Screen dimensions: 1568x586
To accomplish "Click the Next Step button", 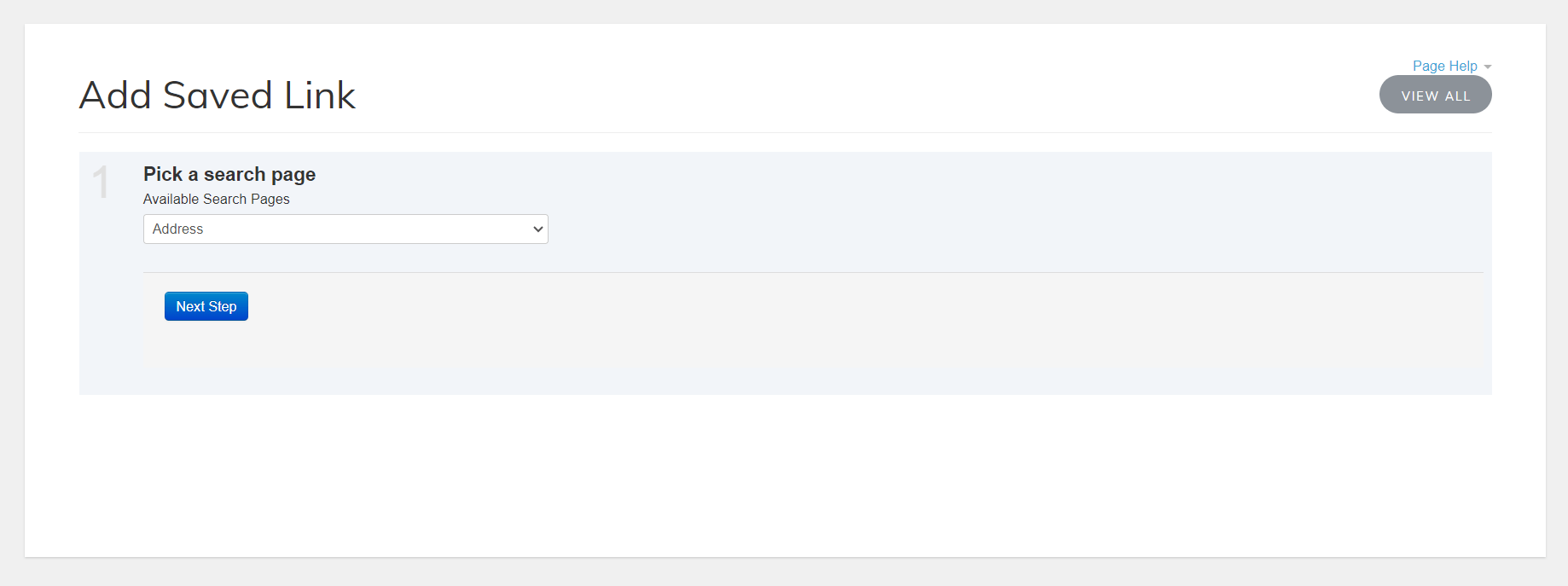I will [206, 306].
